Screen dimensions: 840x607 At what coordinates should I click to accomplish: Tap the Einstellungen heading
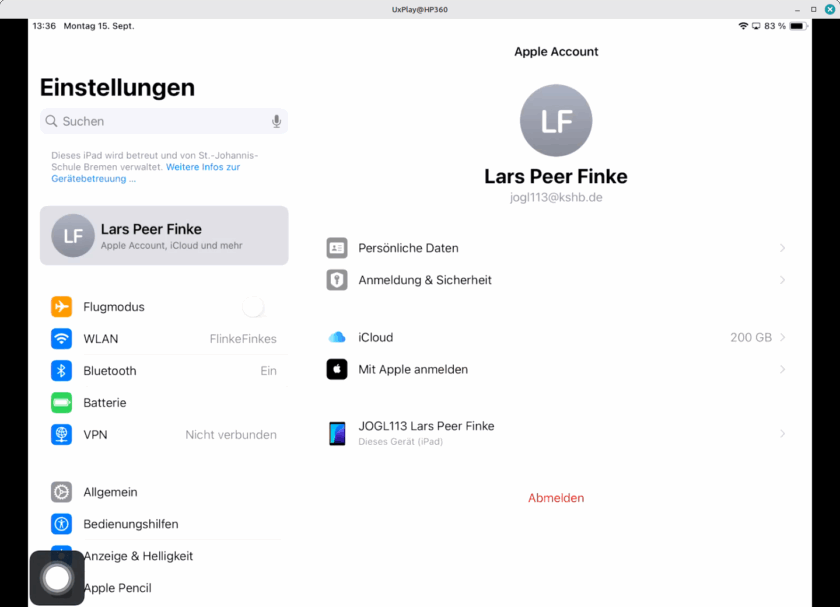point(117,87)
